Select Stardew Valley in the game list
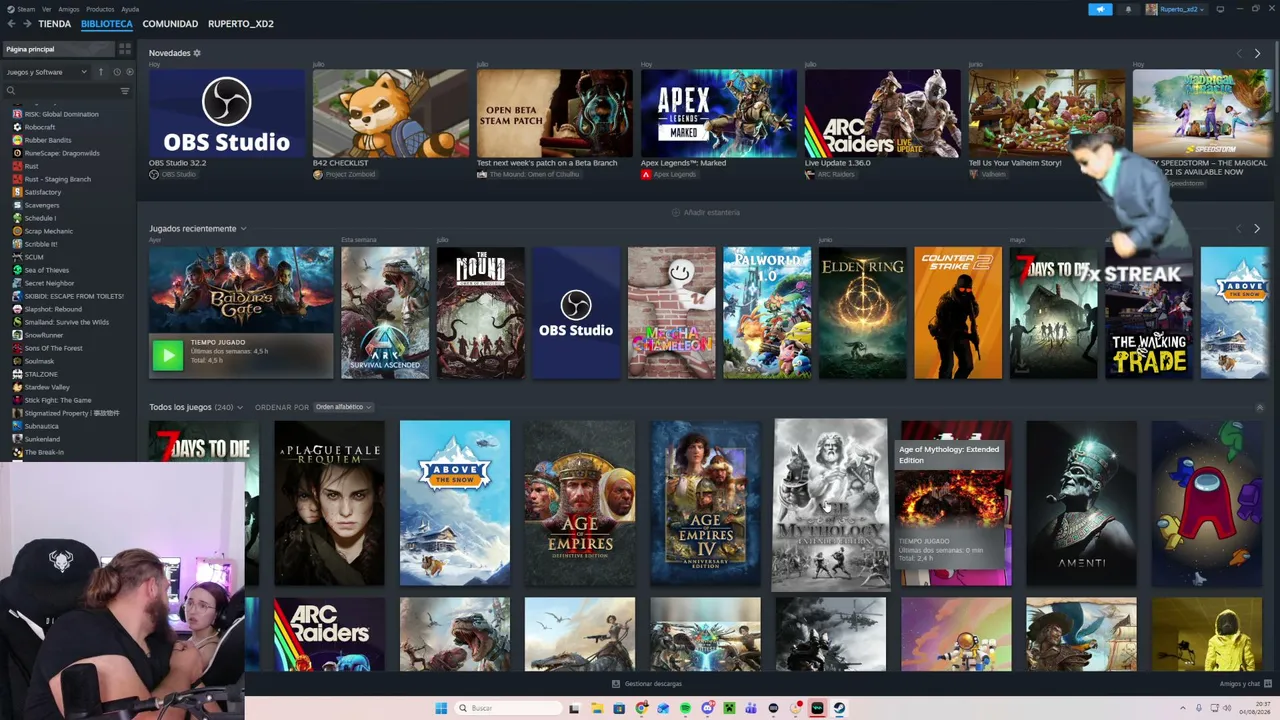Screen dimensions: 1280x720 (47, 387)
